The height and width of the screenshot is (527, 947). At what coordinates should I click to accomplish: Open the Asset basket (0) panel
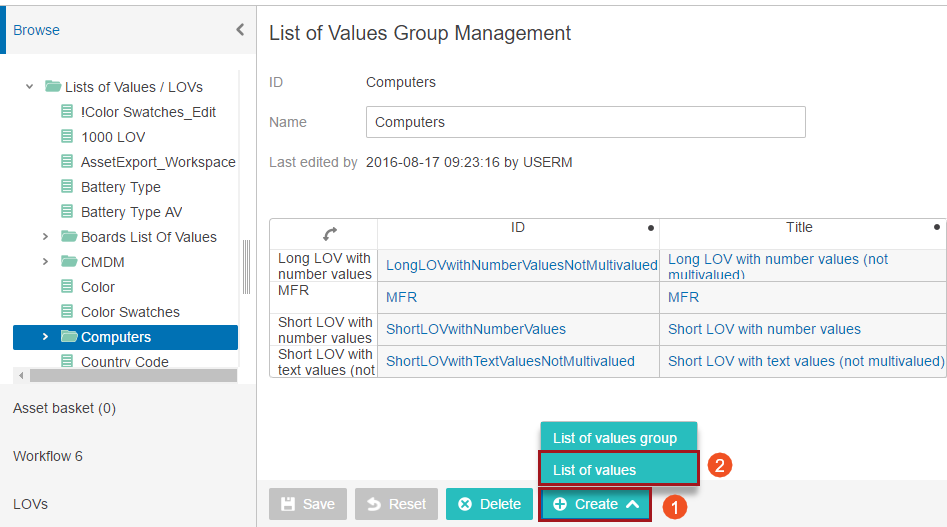pos(65,408)
